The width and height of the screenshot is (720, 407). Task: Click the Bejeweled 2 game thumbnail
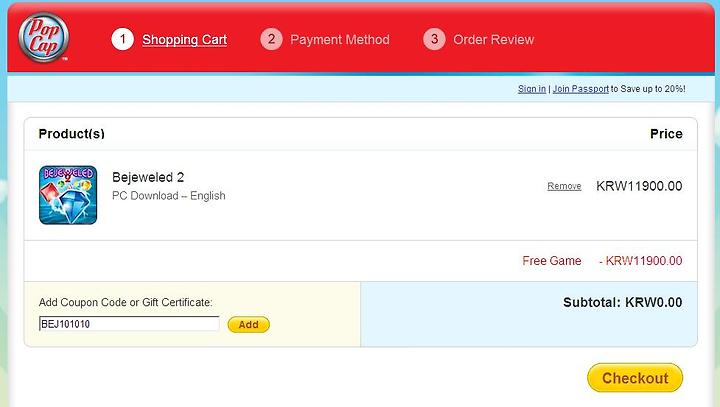(68, 195)
